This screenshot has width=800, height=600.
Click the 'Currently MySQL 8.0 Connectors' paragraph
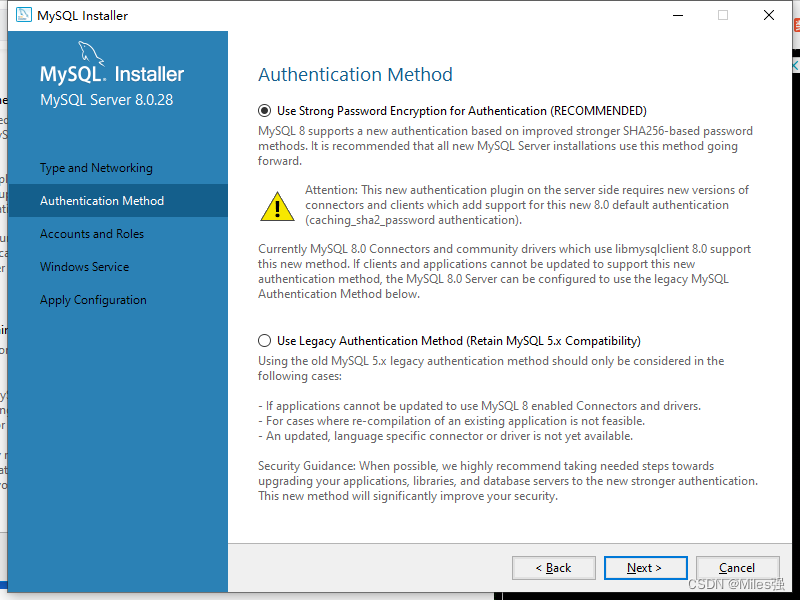[x=505, y=271]
